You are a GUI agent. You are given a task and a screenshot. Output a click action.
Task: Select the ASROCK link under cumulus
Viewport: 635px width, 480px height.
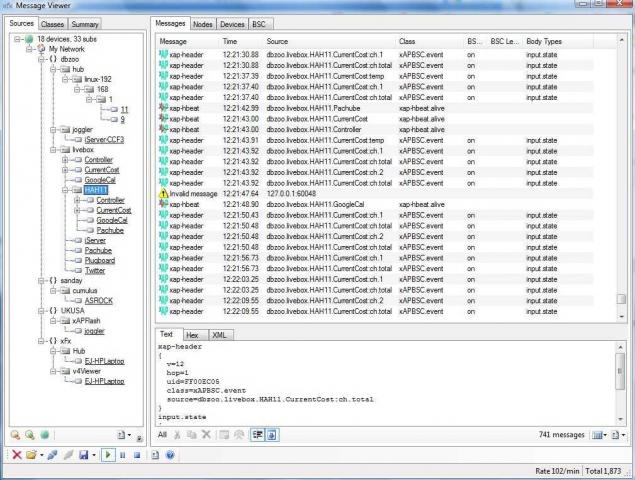98,301
